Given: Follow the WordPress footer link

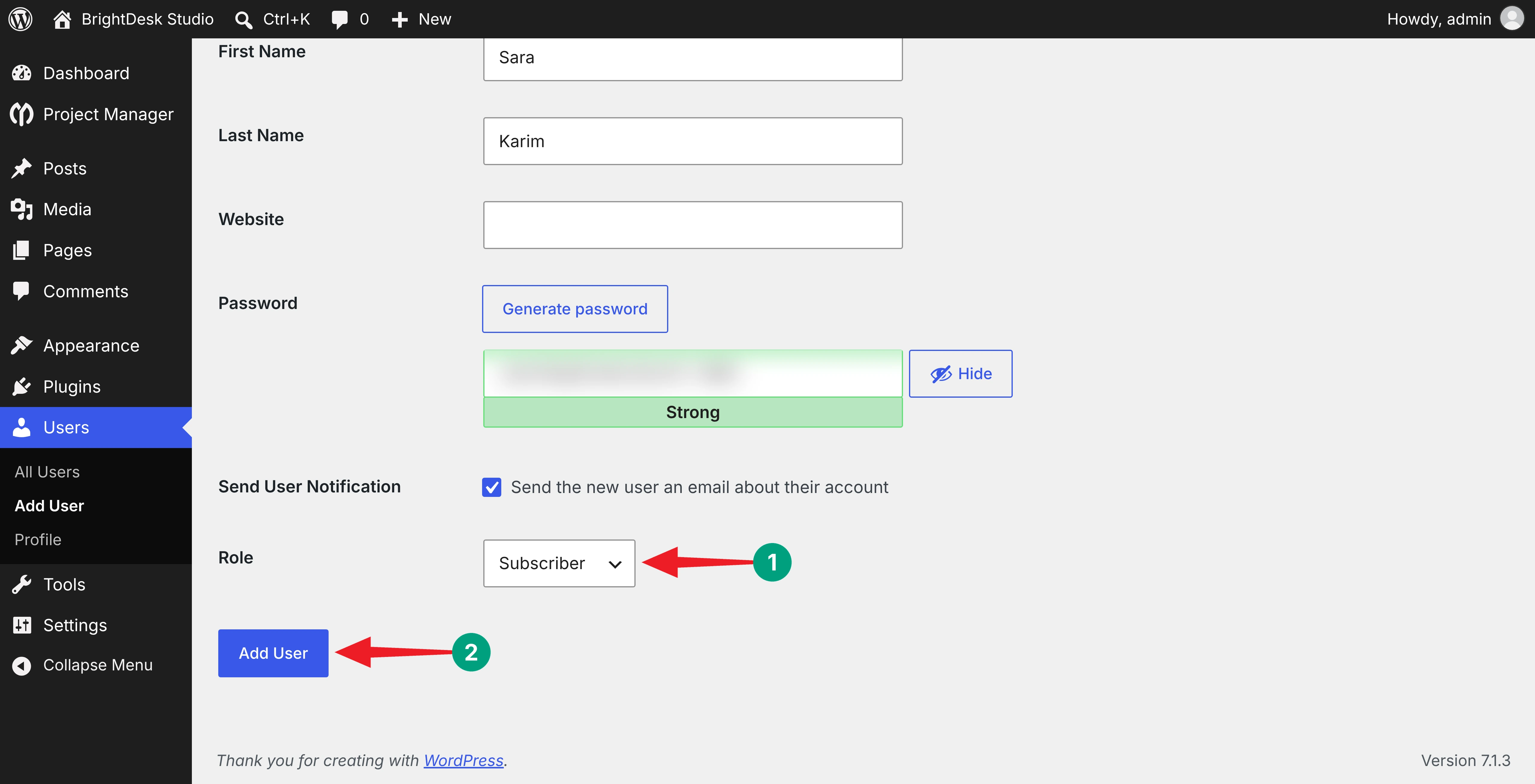Looking at the screenshot, I should [x=463, y=761].
